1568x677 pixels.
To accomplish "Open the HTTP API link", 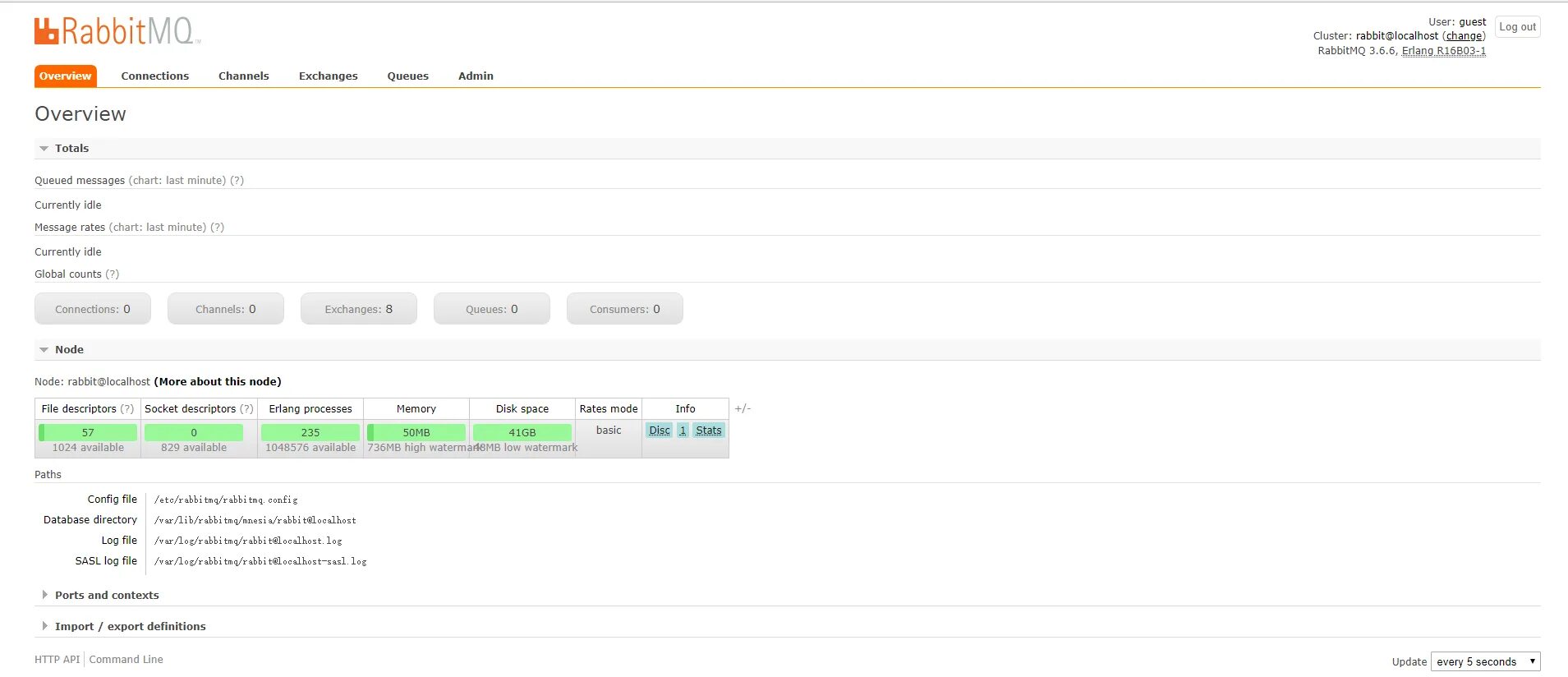I will [x=57, y=660].
